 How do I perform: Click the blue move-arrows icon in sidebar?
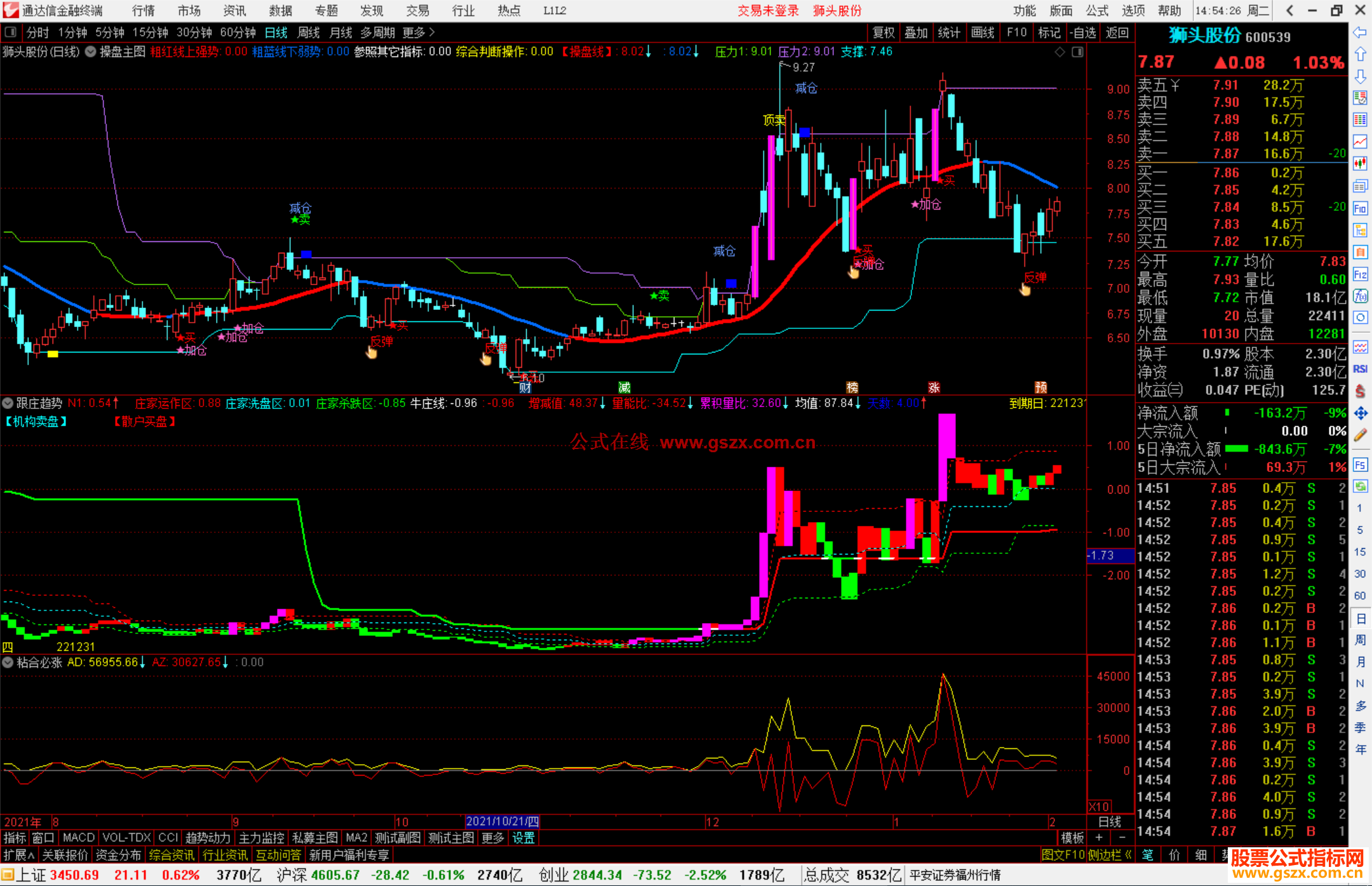[x=1360, y=413]
